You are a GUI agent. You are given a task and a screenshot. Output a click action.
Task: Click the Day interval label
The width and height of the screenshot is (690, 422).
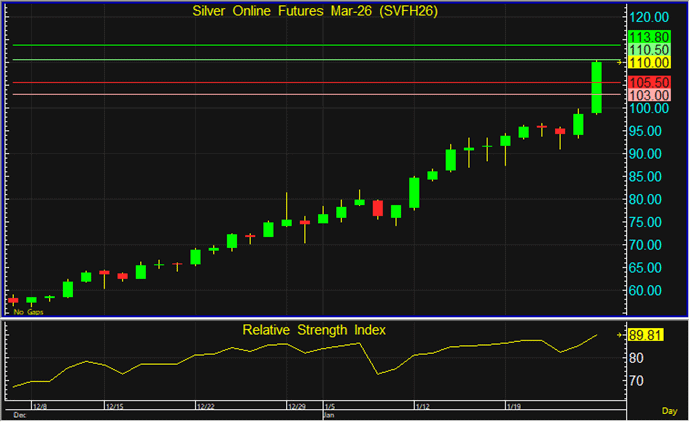tap(669, 411)
